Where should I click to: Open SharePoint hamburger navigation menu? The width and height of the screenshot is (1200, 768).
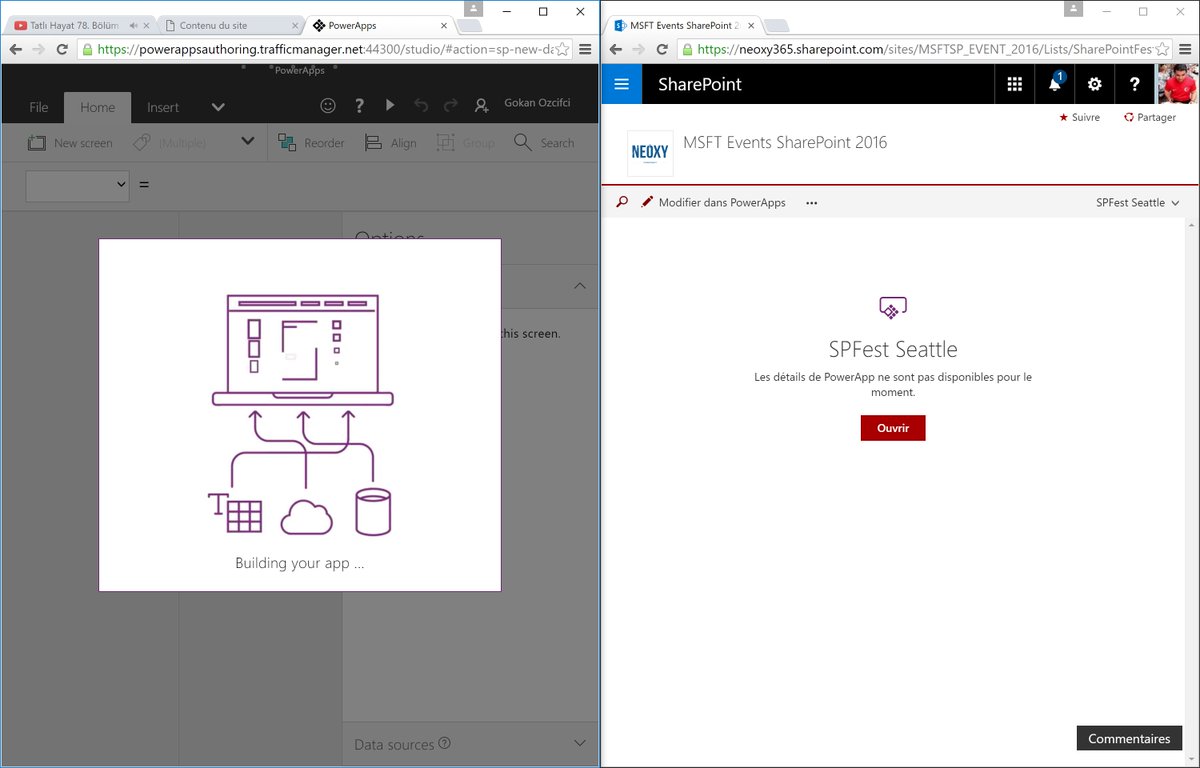pyautogui.click(x=621, y=84)
